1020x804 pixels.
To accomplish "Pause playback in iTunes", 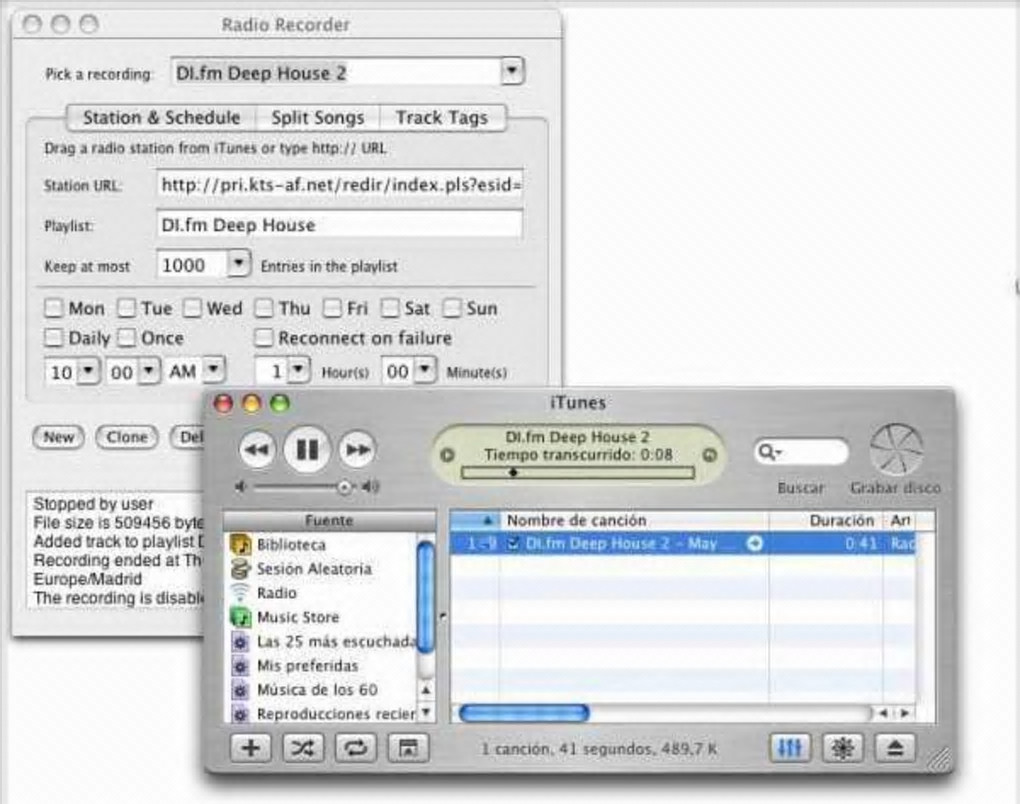I will coord(307,449).
